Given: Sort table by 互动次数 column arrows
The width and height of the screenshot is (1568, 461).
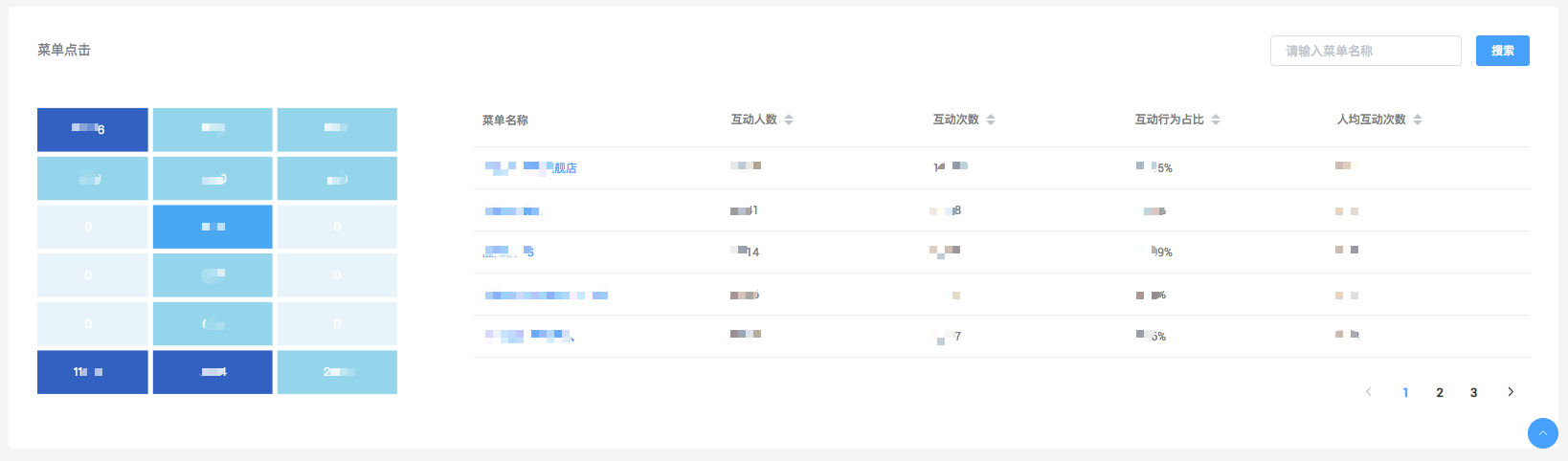Looking at the screenshot, I should (x=991, y=120).
